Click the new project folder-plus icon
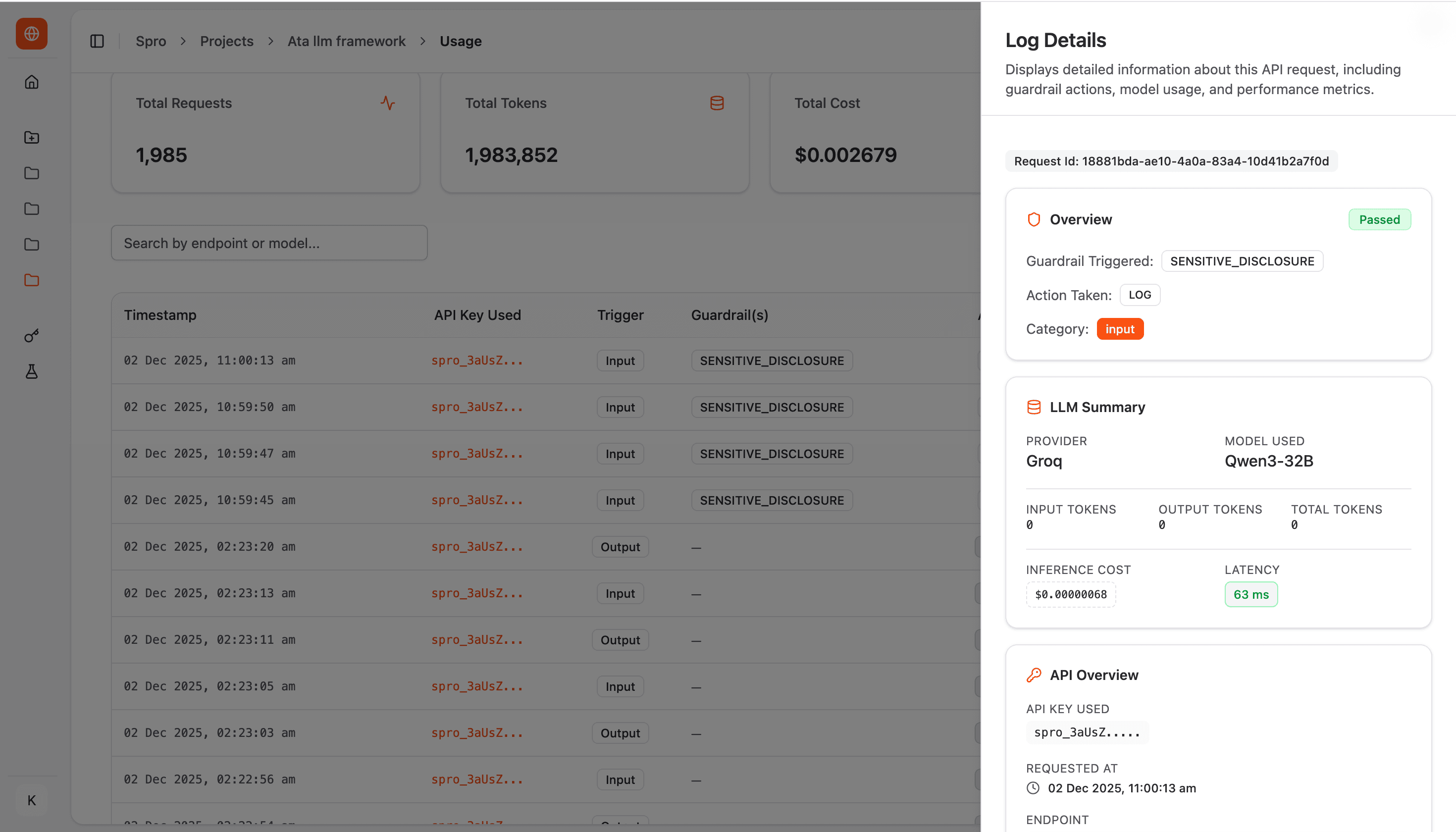This screenshot has width=1456, height=832. click(31, 137)
